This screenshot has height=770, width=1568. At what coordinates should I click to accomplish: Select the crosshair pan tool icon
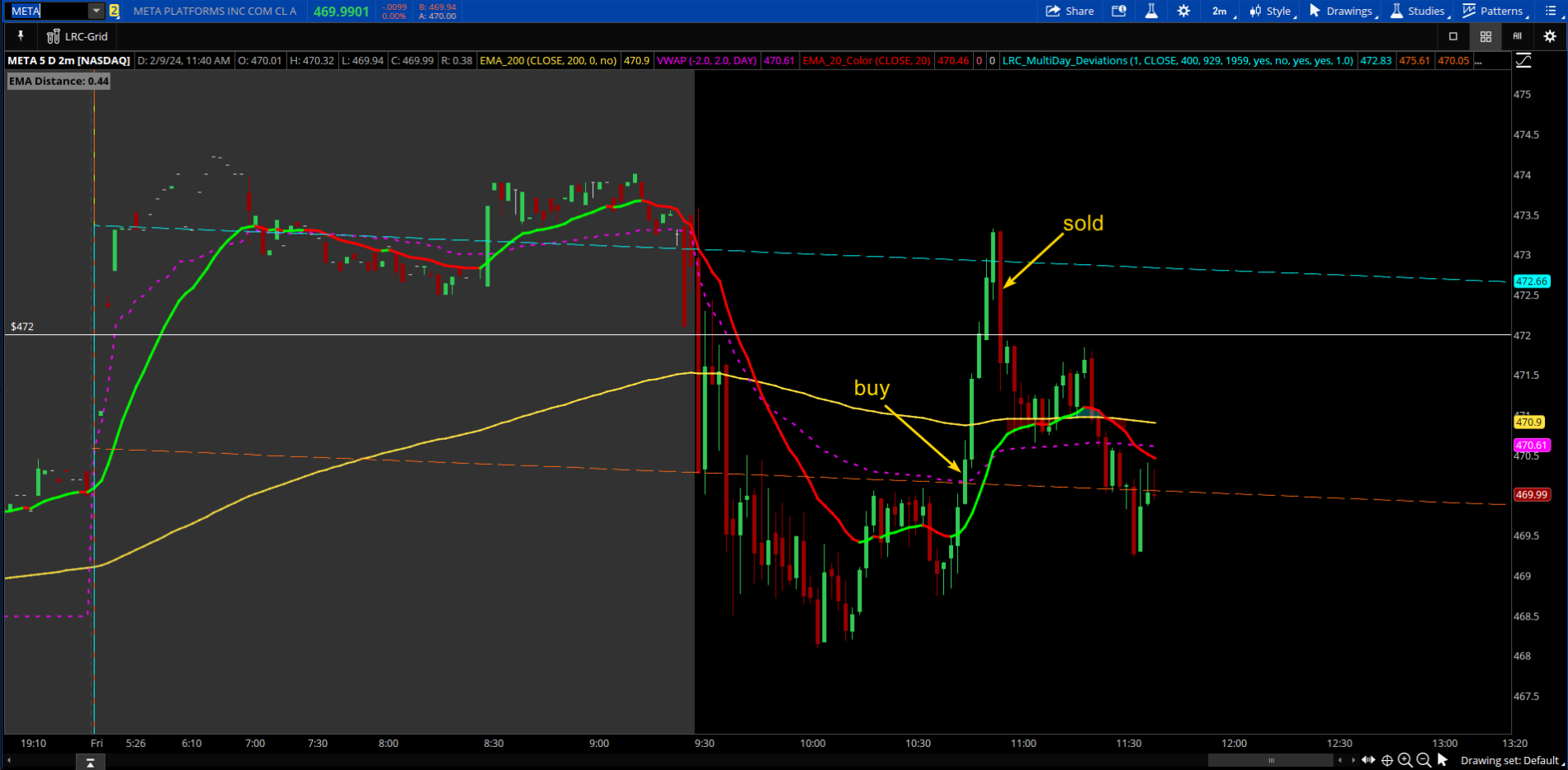coord(1387,760)
